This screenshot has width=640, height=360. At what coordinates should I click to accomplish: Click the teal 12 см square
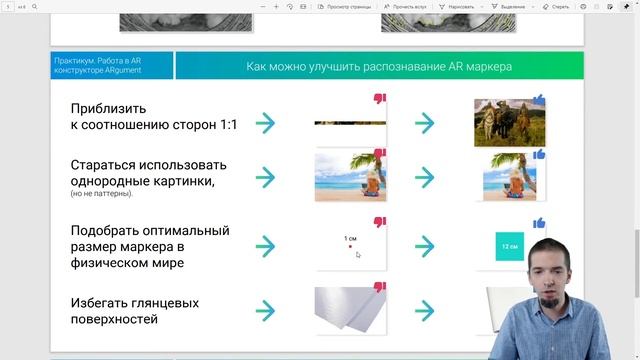[509, 246]
